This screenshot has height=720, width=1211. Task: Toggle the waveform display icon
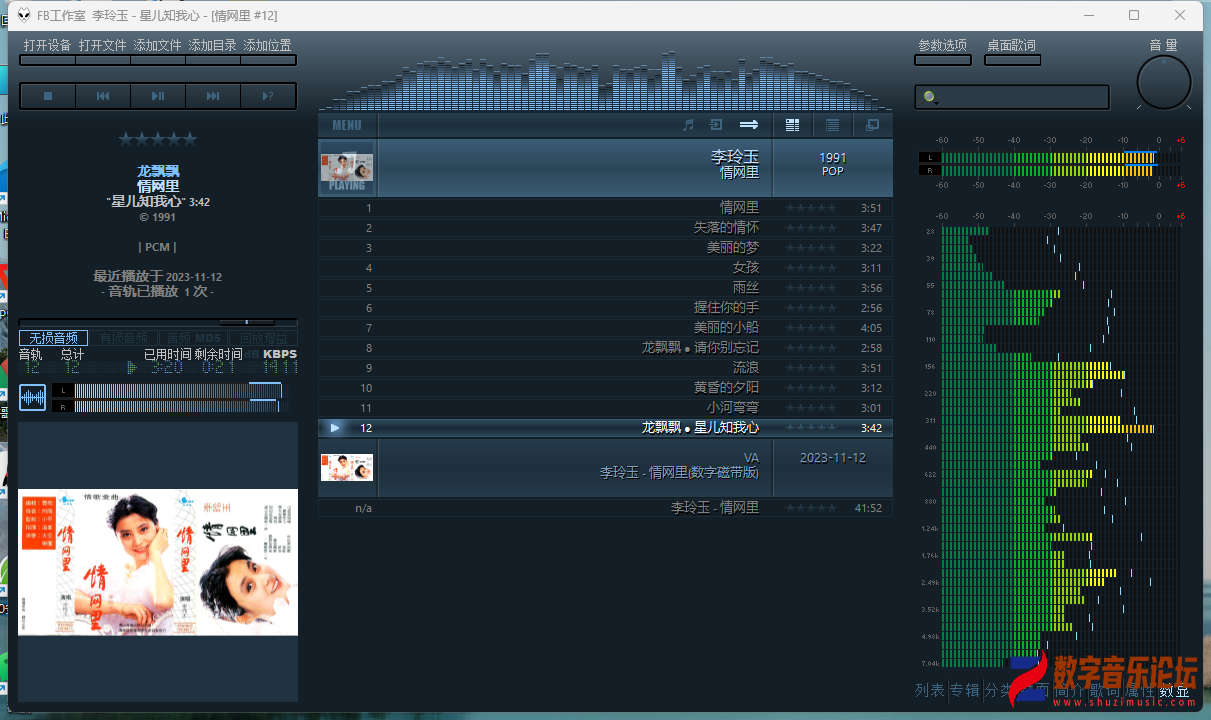pos(33,397)
